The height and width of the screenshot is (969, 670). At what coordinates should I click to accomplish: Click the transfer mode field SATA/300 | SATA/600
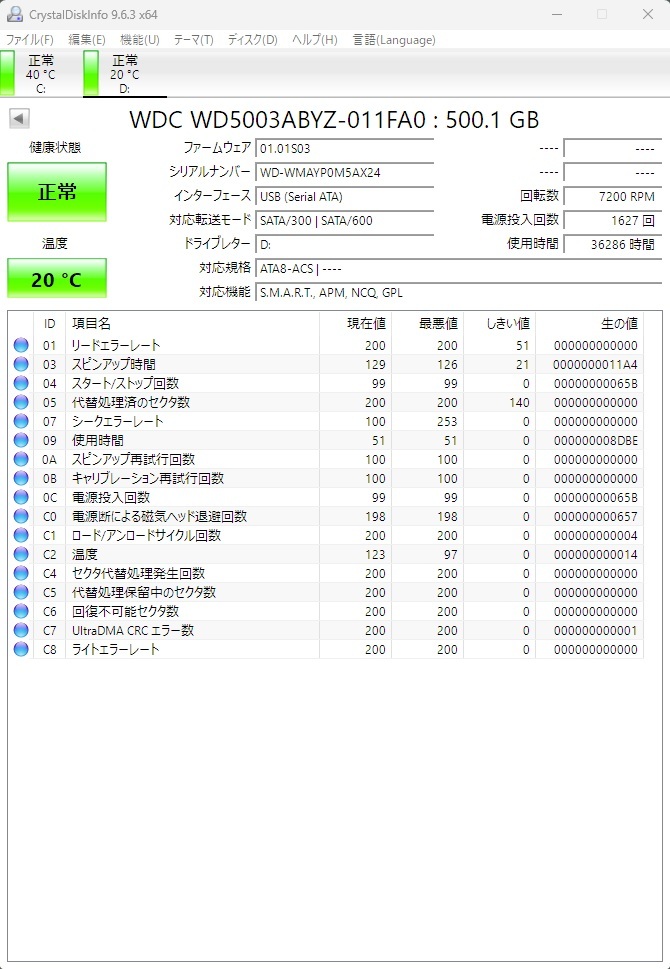[x=344, y=221]
